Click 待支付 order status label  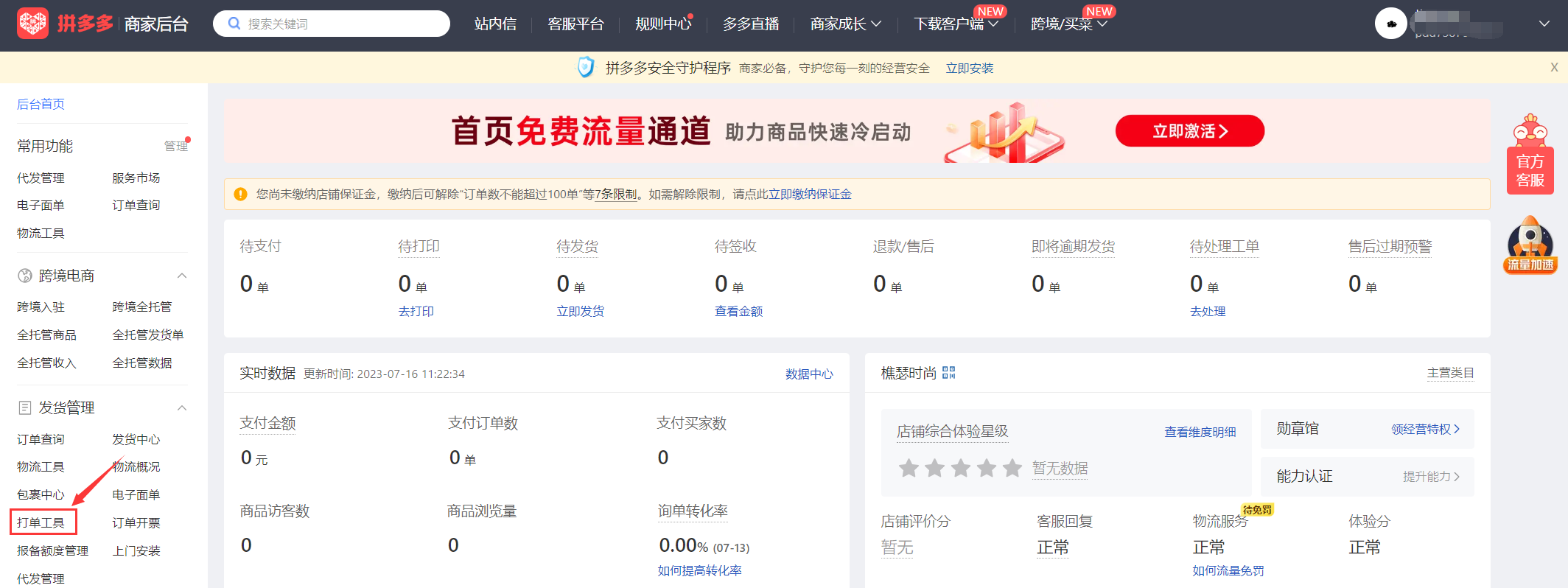[x=260, y=246]
